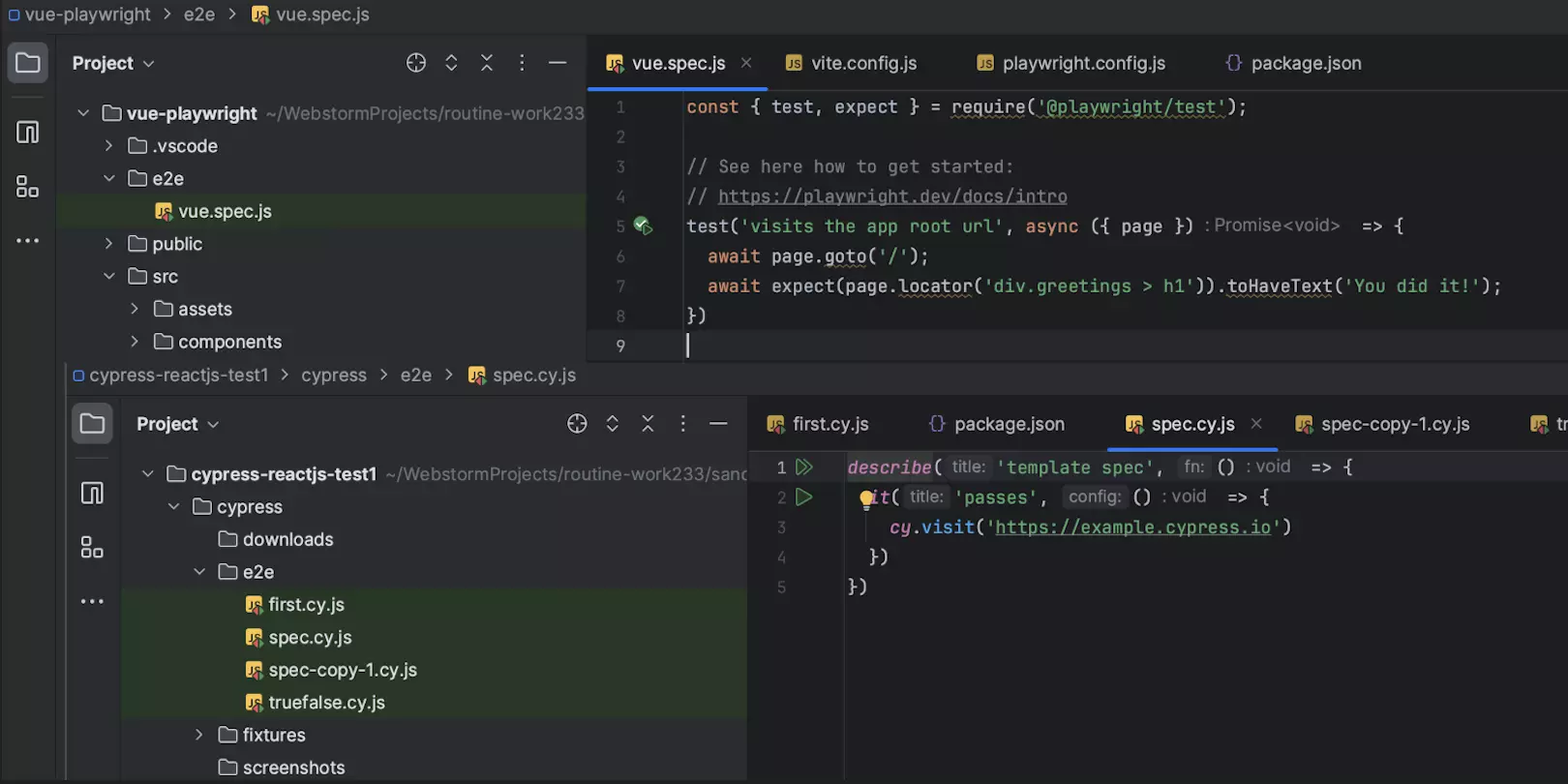The width and height of the screenshot is (1568, 784).
Task: Click the locate file crosshair icon in top Project panel
Action: tap(416, 63)
